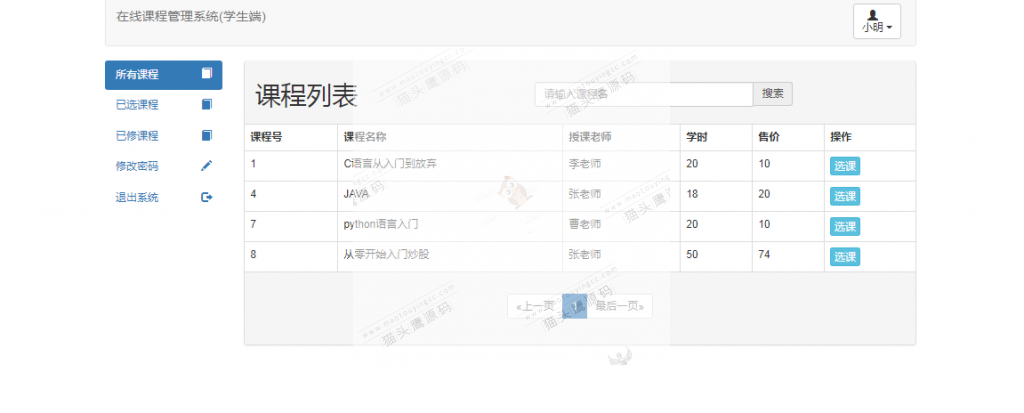Click the 从零开始入门炒股 course name

387,254
